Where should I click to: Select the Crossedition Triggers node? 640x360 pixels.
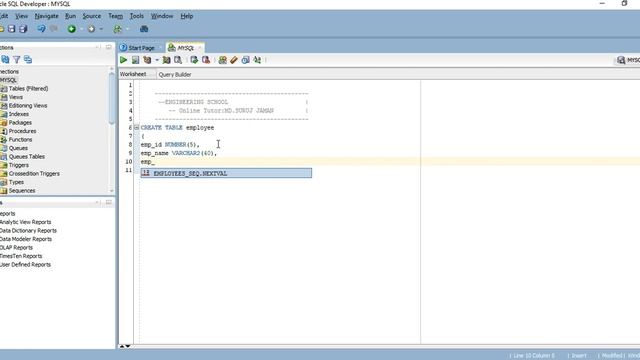pos(34,174)
